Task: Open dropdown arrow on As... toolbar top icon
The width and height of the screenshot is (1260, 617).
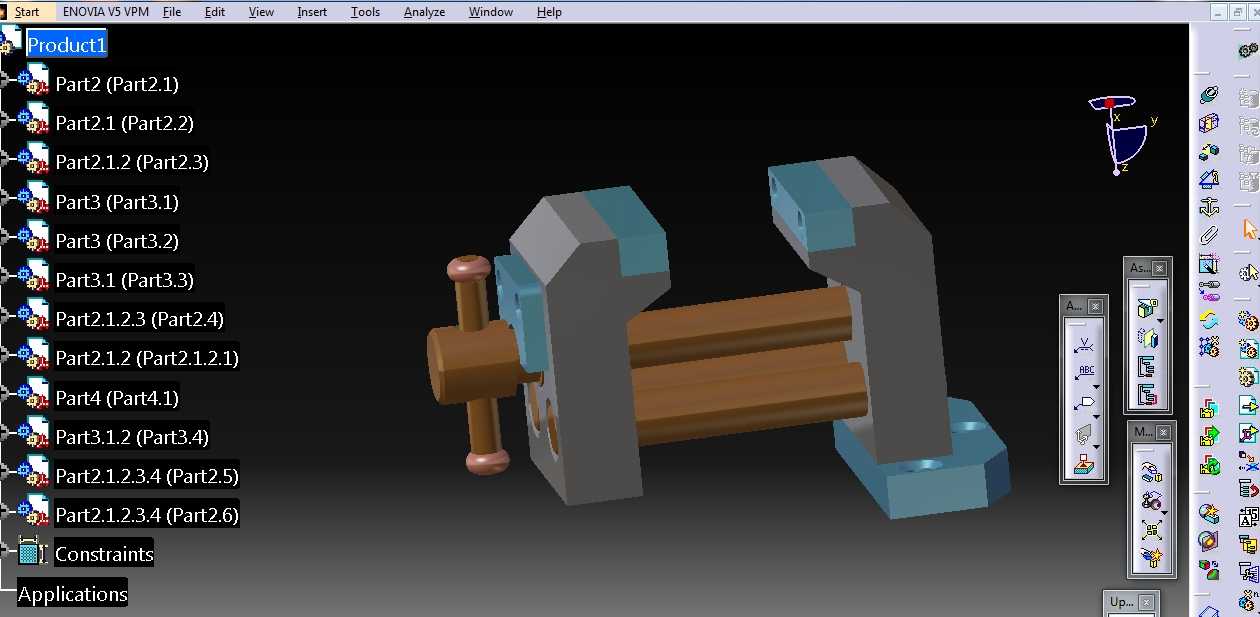Action: (x=1160, y=320)
